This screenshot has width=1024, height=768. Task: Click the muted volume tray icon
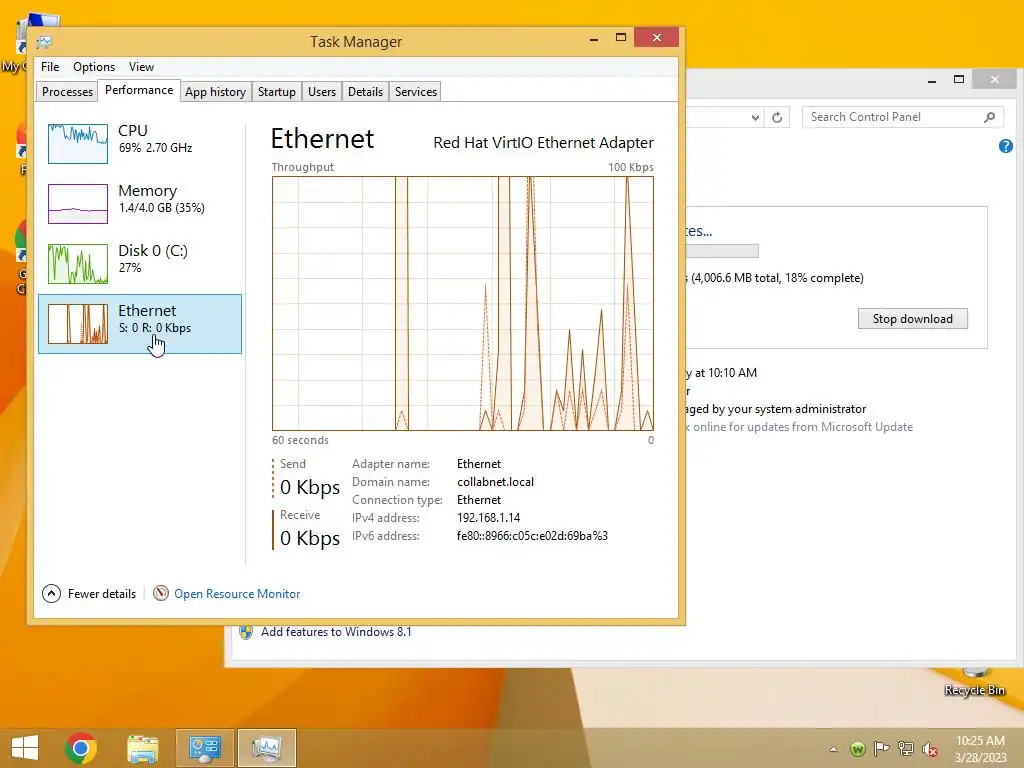click(930, 749)
